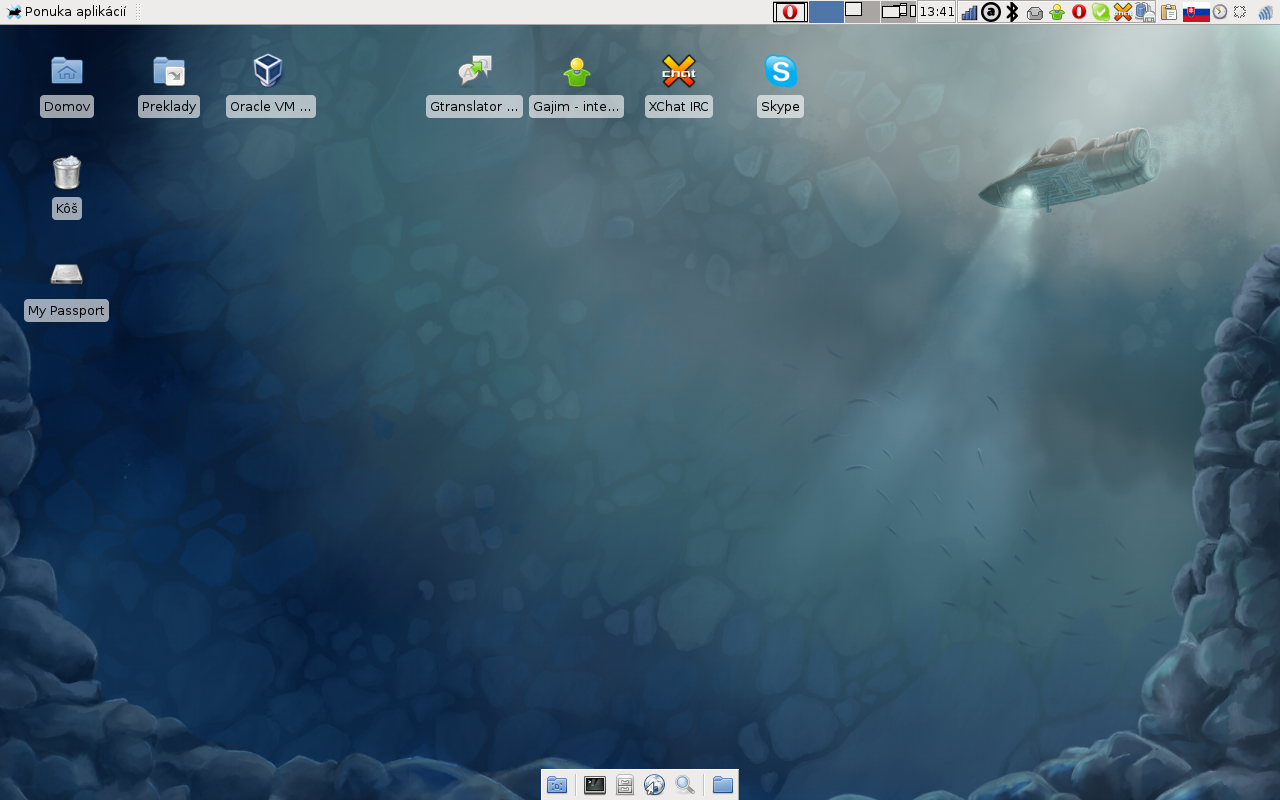The image size is (1280, 800).
Task: Click the Gajim green buddy tray icon
Action: tap(1057, 12)
